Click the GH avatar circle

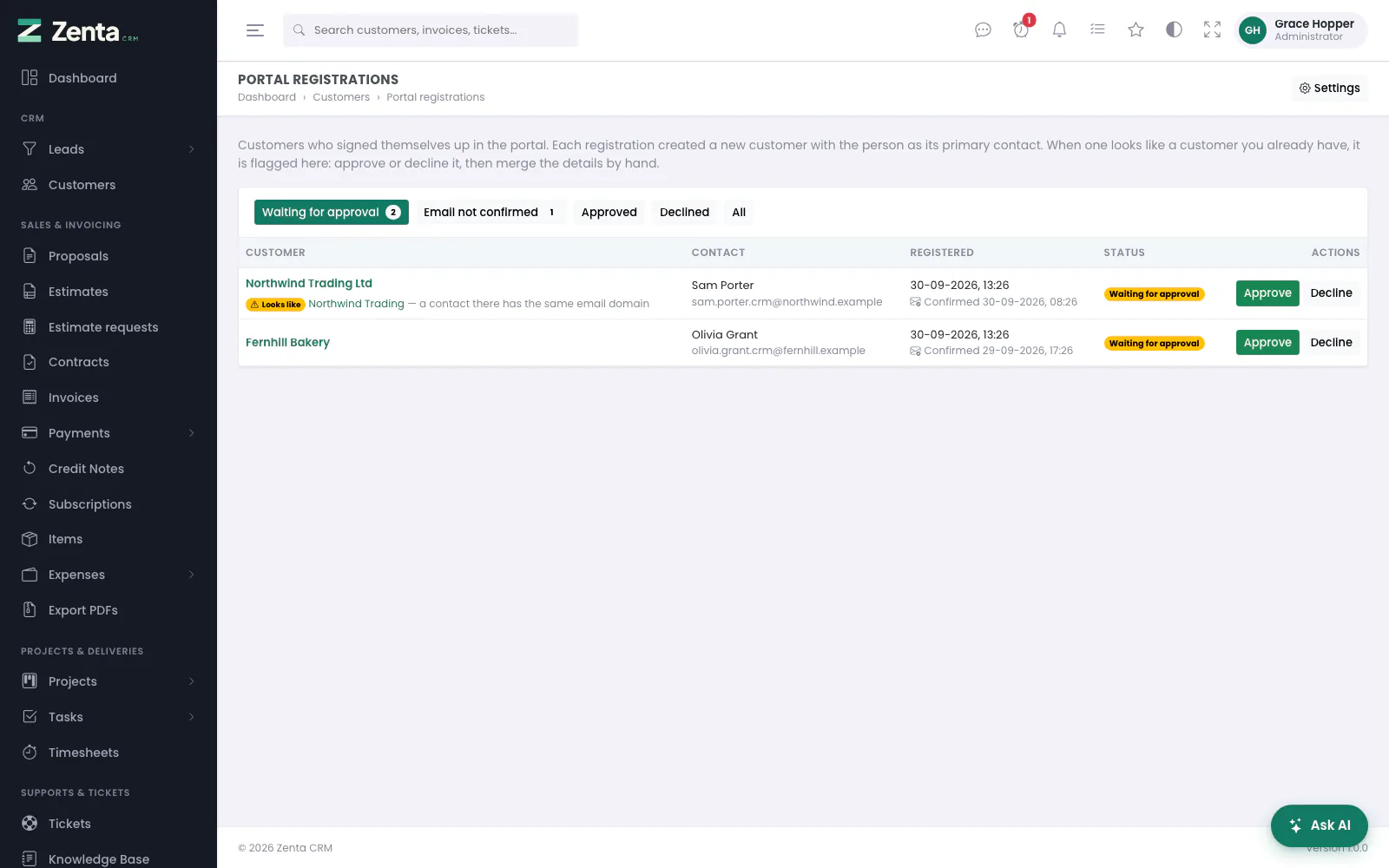pos(1253,30)
